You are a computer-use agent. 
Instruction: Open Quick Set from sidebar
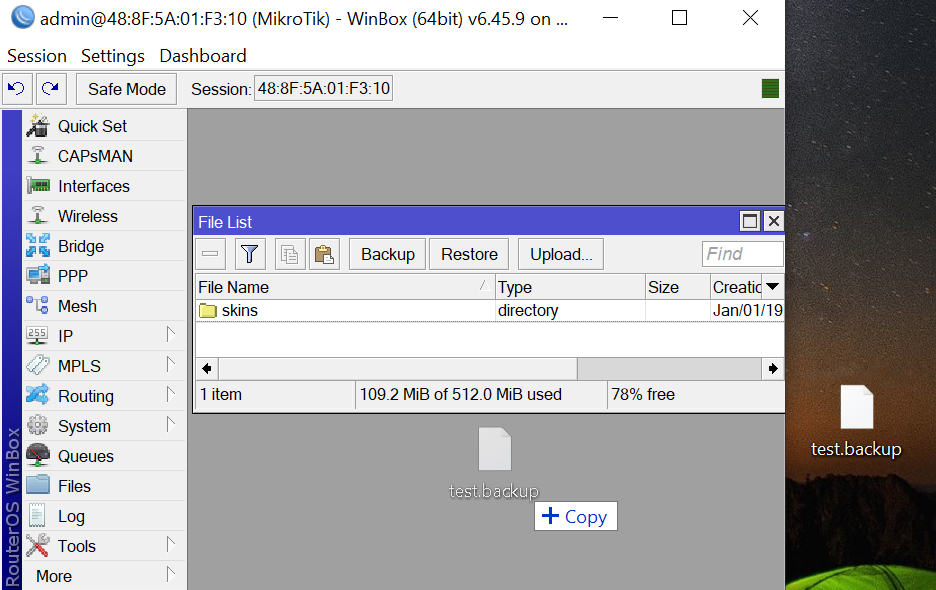pos(104,126)
